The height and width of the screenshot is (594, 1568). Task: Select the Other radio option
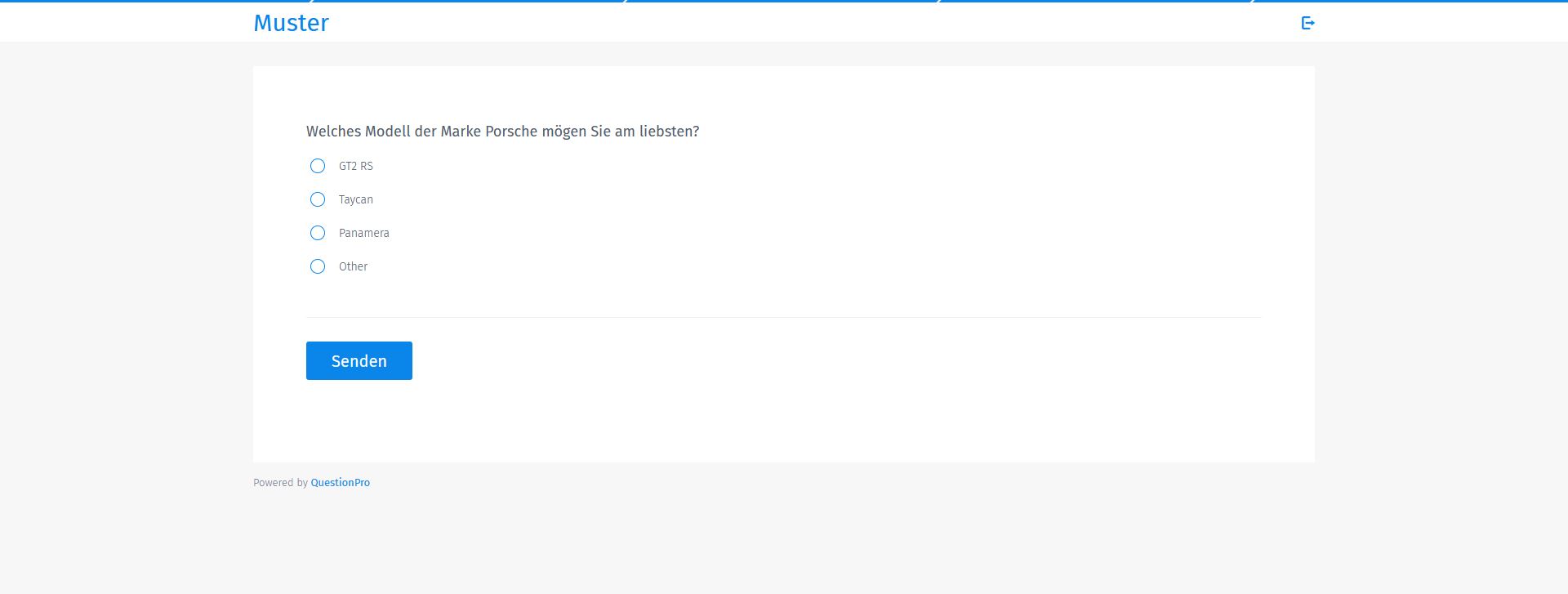[x=318, y=266]
